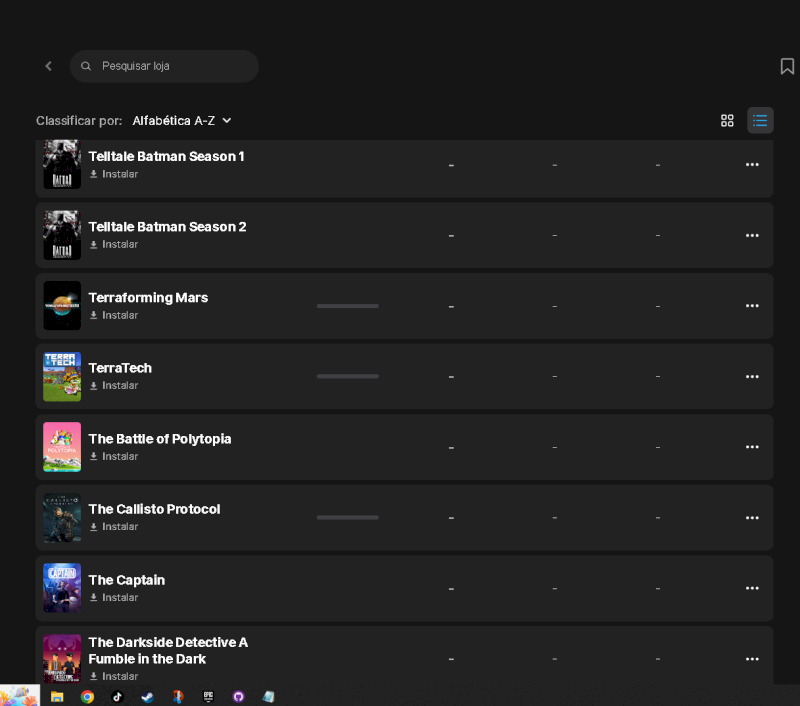Switch to grid view layout
The height and width of the screenshot is (706, 800).
tap(727, 120)
